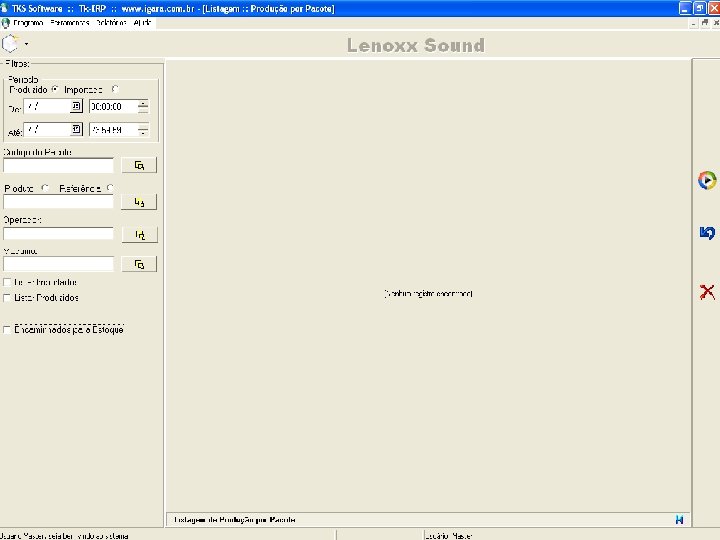
Task: Open the Programa menu
Action: coord(28,22)
